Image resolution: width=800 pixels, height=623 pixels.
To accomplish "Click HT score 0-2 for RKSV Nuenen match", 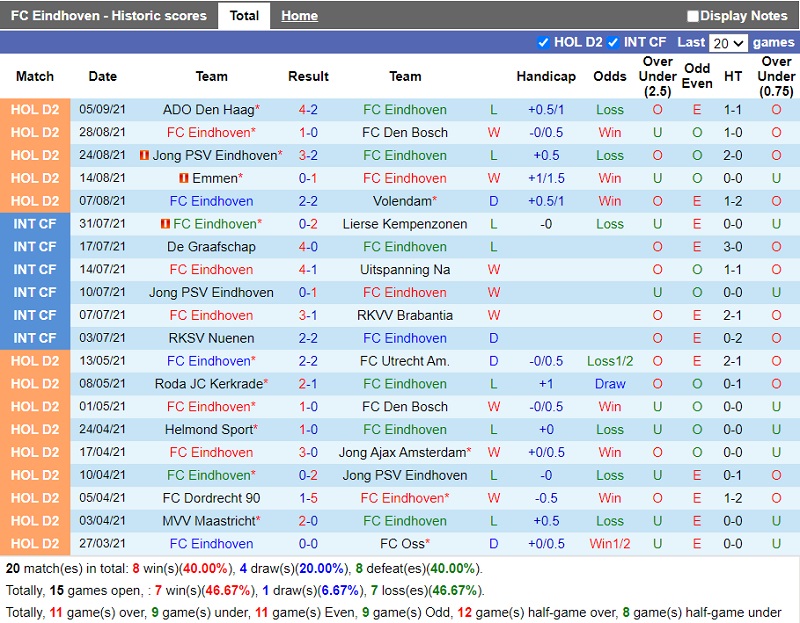I will [733, 338].
